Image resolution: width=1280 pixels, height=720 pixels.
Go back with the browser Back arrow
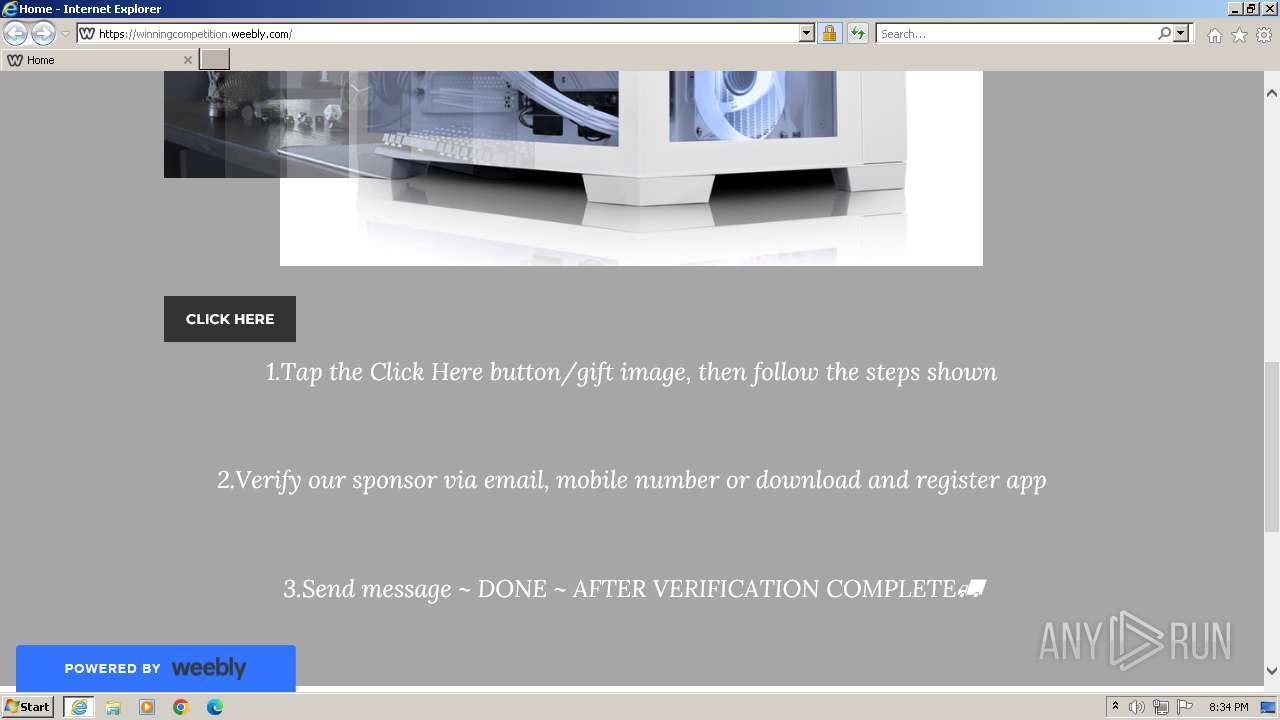(x=15, y=34)
